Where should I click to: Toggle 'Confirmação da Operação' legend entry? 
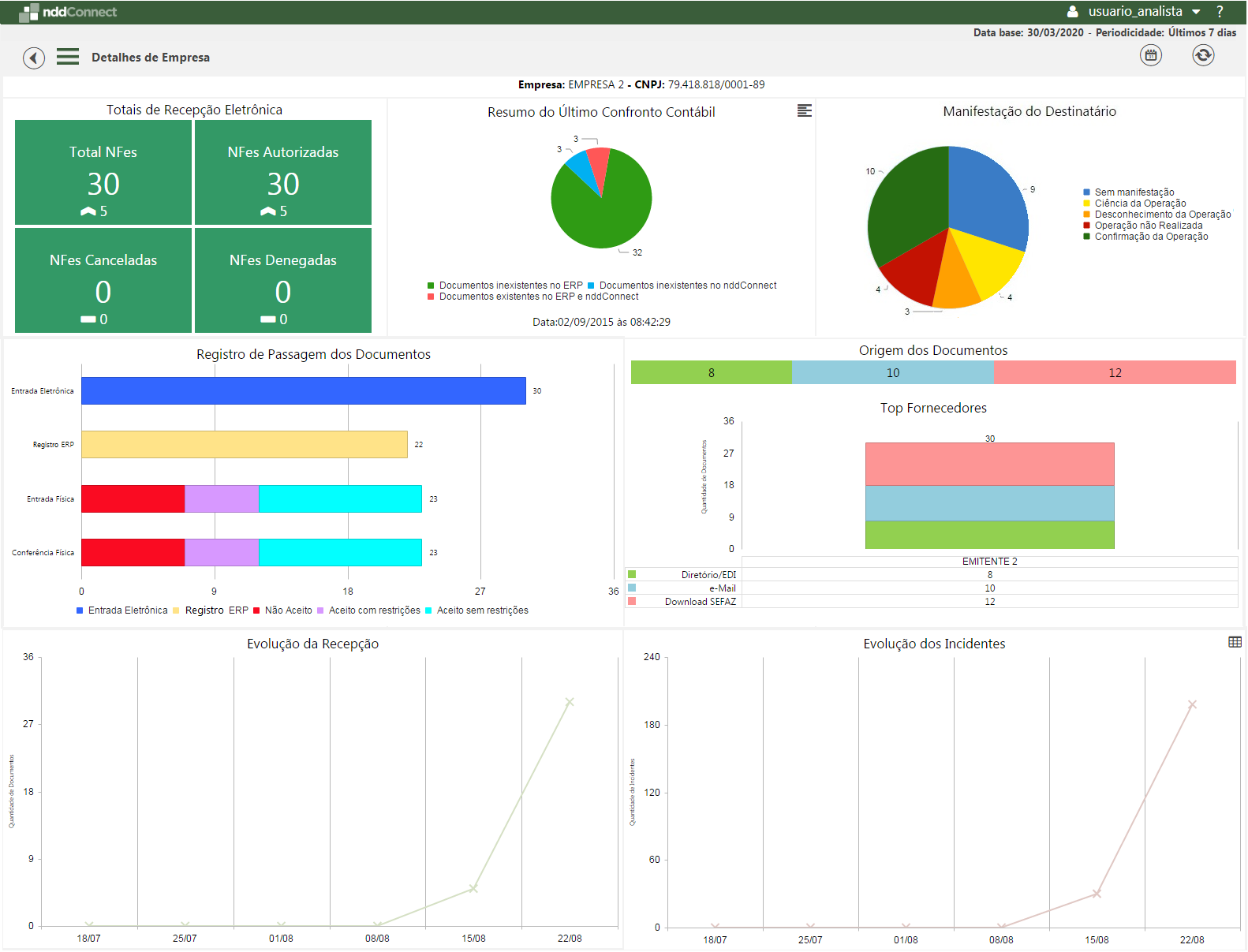tap(1150, 237)
